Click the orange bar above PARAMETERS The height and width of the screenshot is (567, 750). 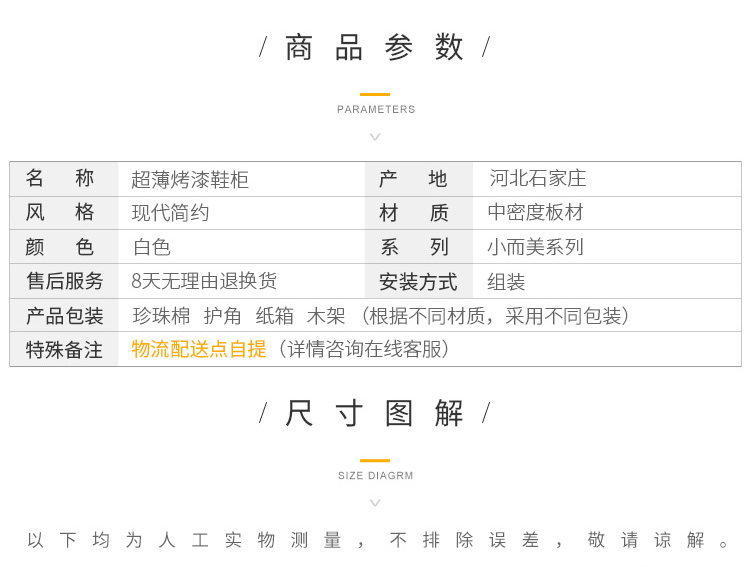point(375,94)
